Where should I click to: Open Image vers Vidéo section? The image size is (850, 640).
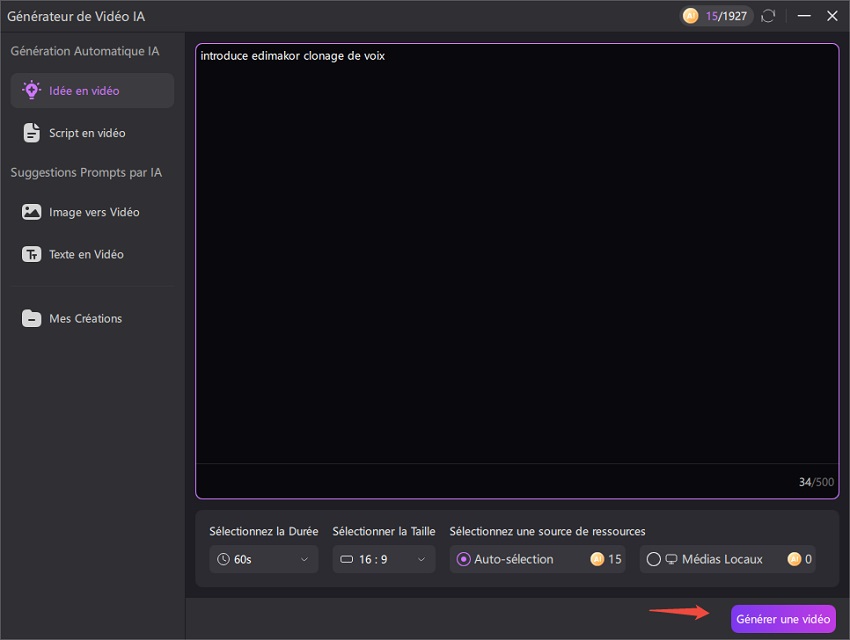92,212
